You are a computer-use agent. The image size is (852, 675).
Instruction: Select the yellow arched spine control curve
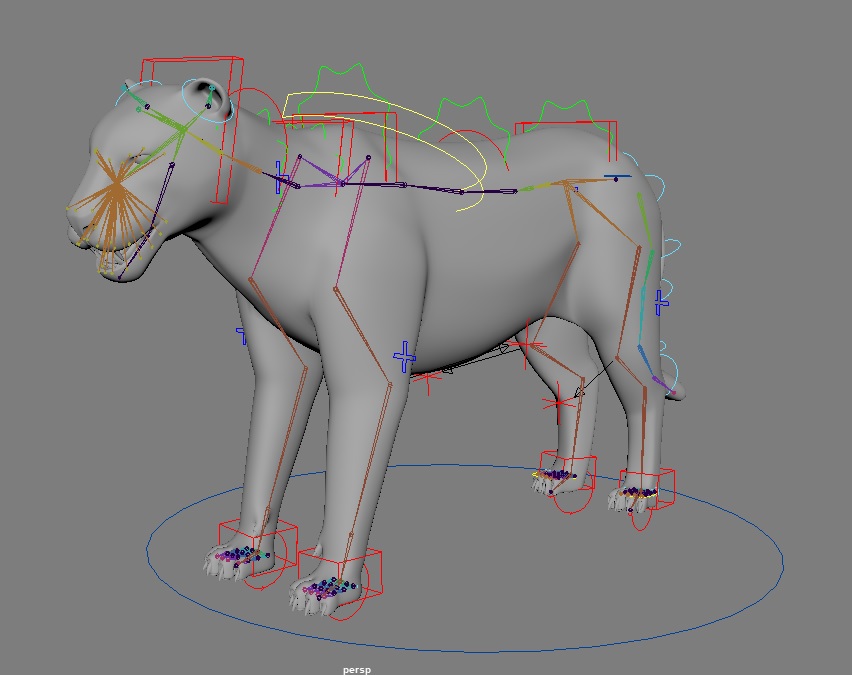coord(384,152)
